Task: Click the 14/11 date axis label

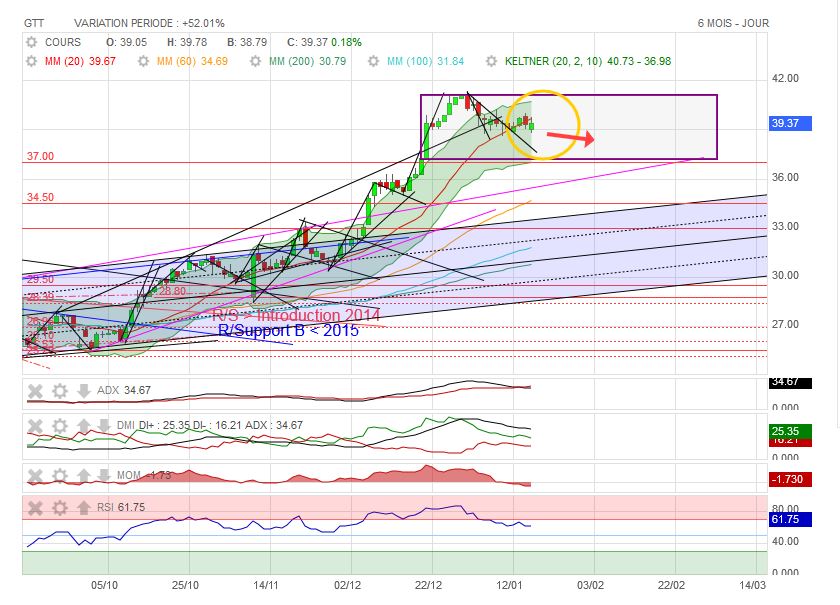Action: [266, 585]
